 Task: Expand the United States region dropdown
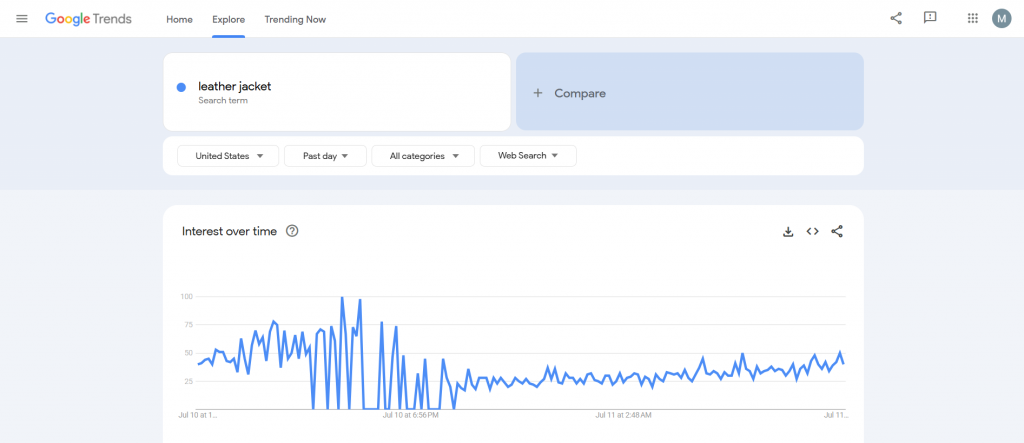(x=228, y=156)
